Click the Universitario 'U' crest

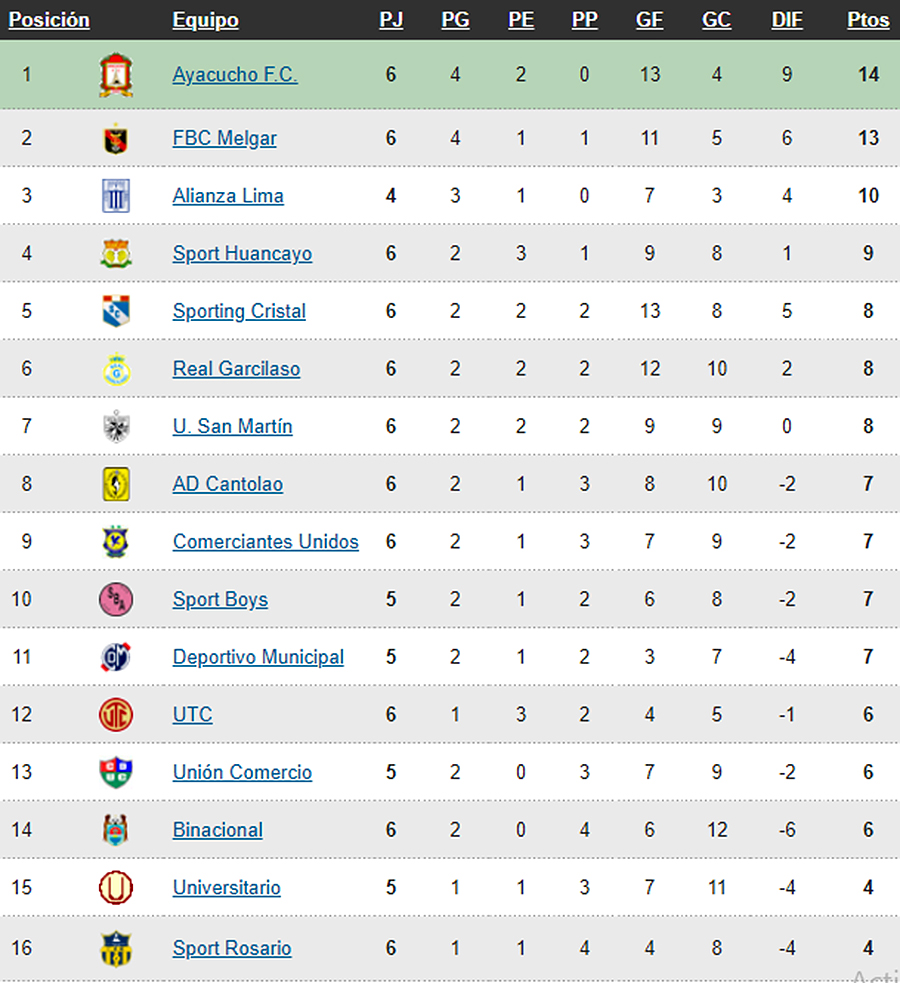point(116,888)
